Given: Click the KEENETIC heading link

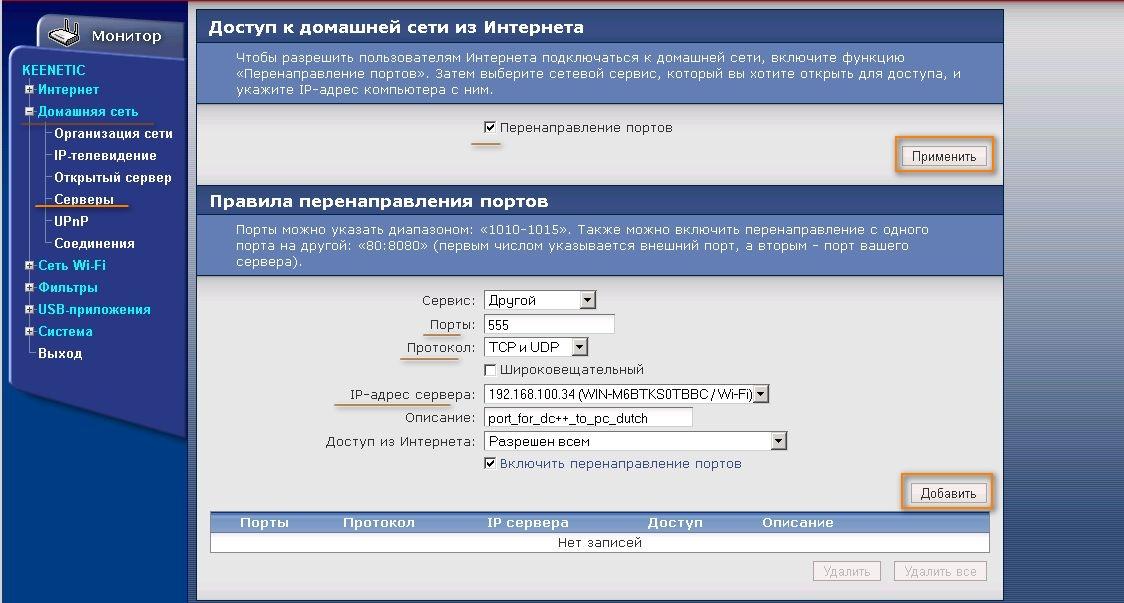Looking at the screenshot, I should coord(54,70).
